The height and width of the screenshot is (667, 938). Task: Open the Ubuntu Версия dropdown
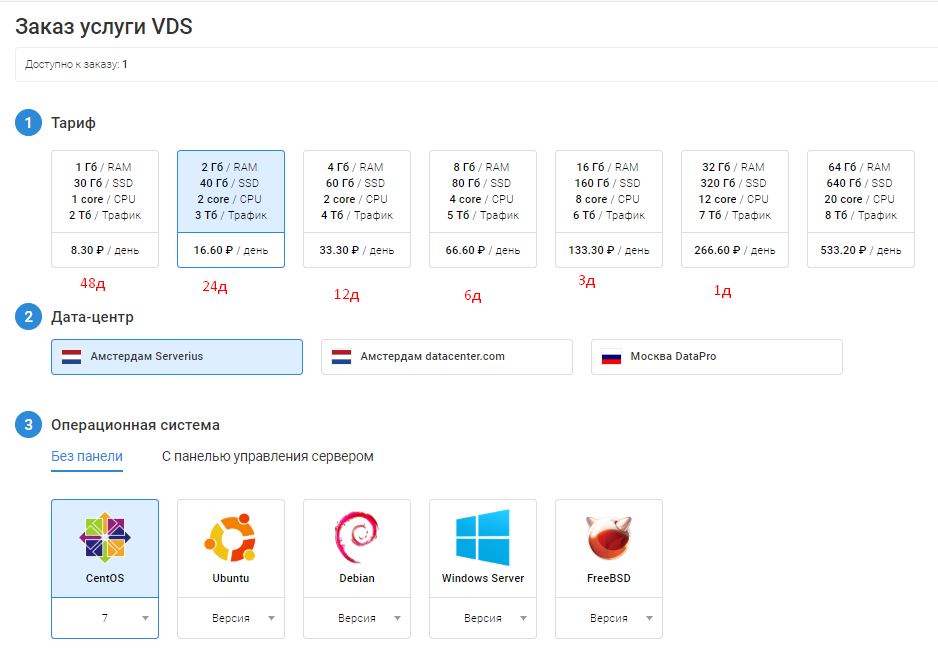(x=230, y=619)
